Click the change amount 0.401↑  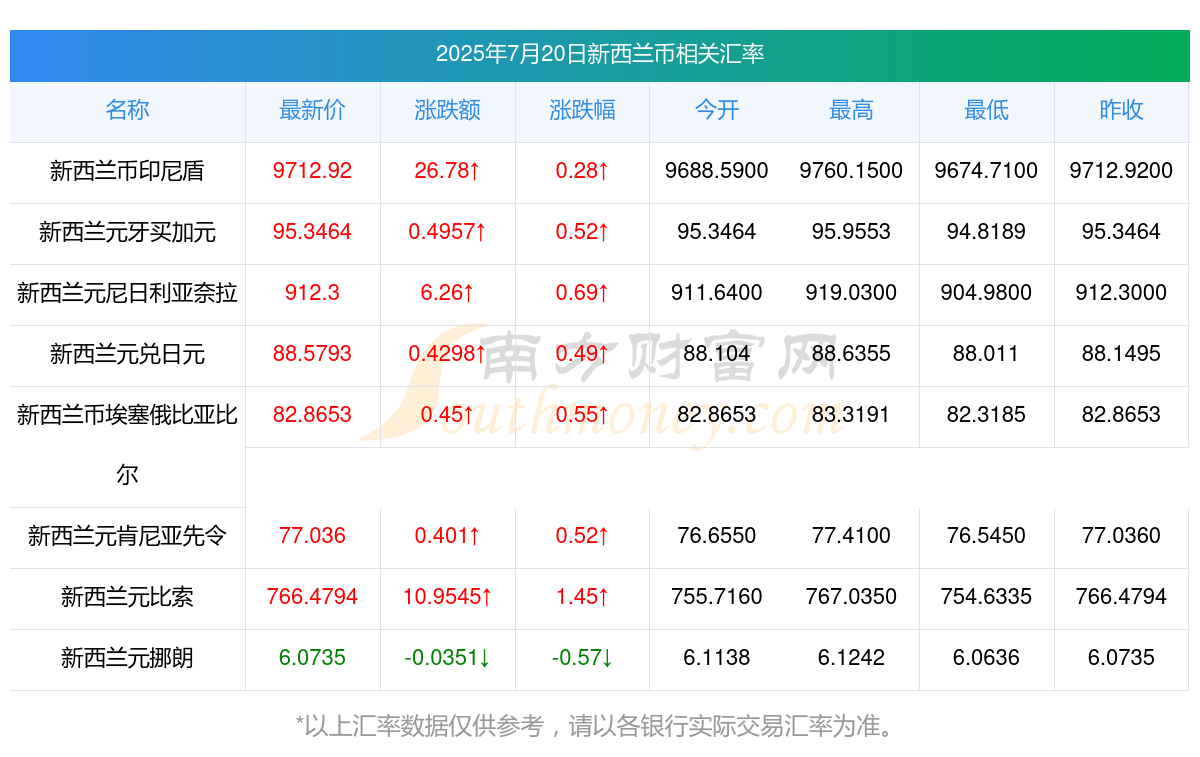[x=447, y=536]
